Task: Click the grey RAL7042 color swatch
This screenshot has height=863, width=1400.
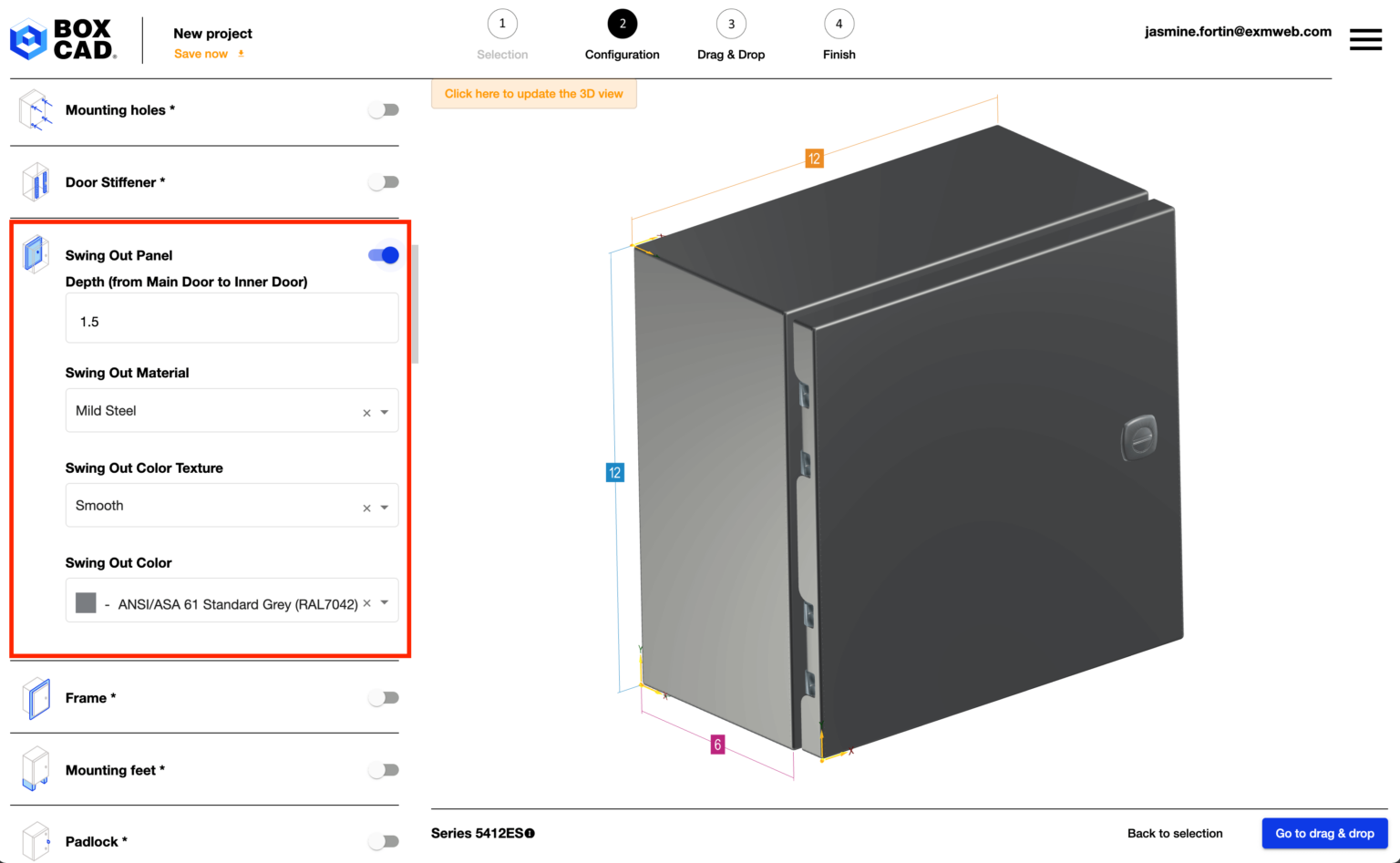Action: (x=85, y=601)
